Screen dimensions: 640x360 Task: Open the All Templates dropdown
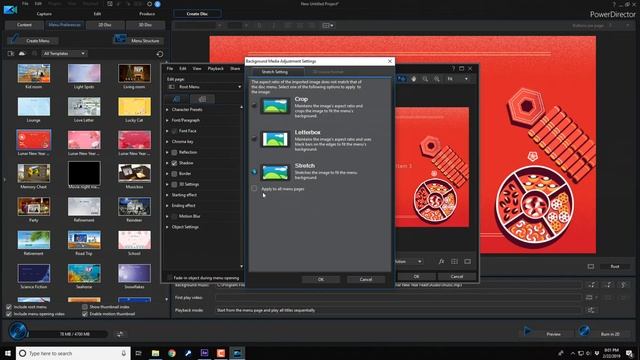click(64, 53)
